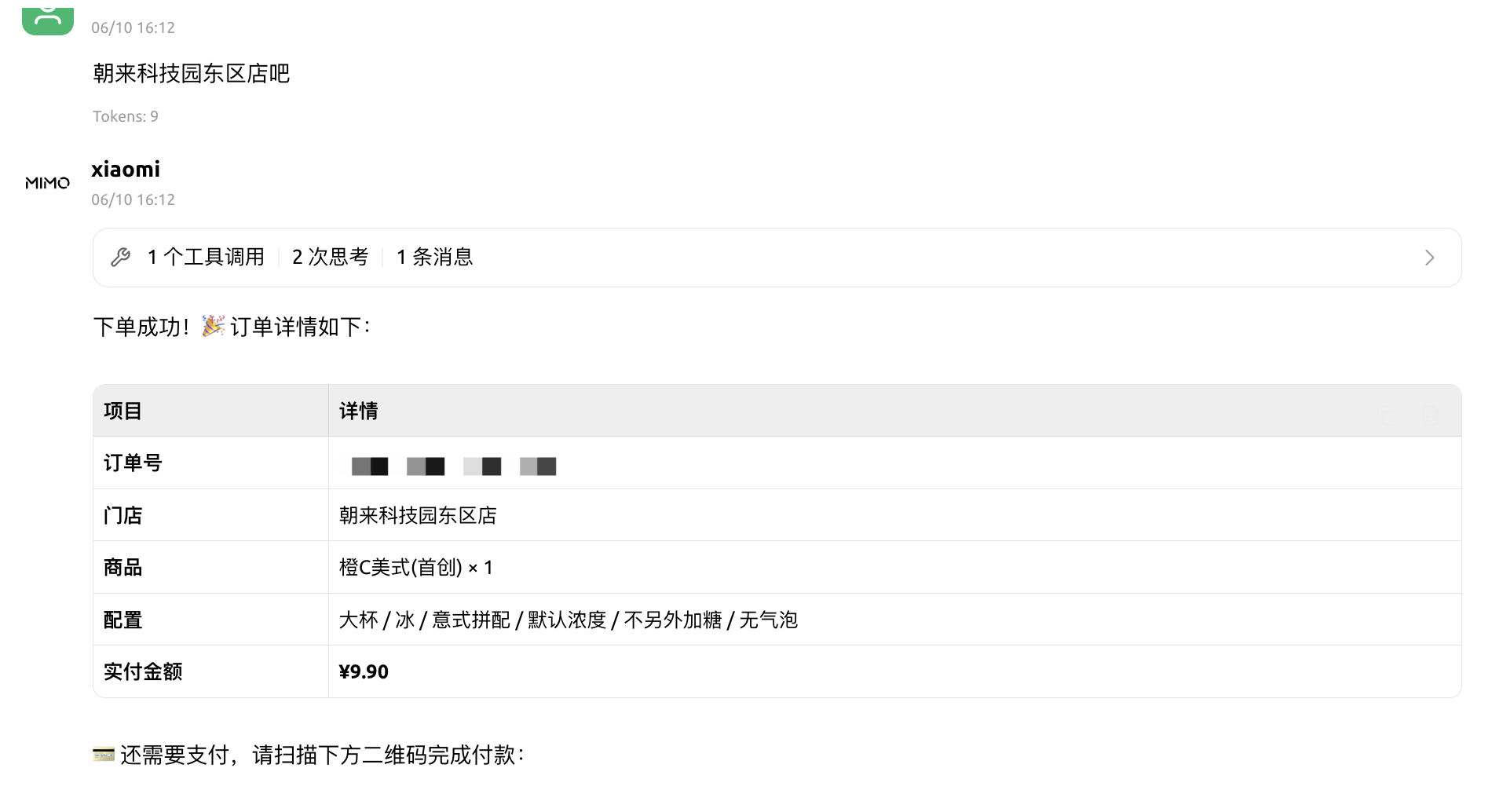The image size is (1492, 812).
Task: Click the timestamp under the xiaomi name
Action: pyautogui.click(x=133, y=199)
